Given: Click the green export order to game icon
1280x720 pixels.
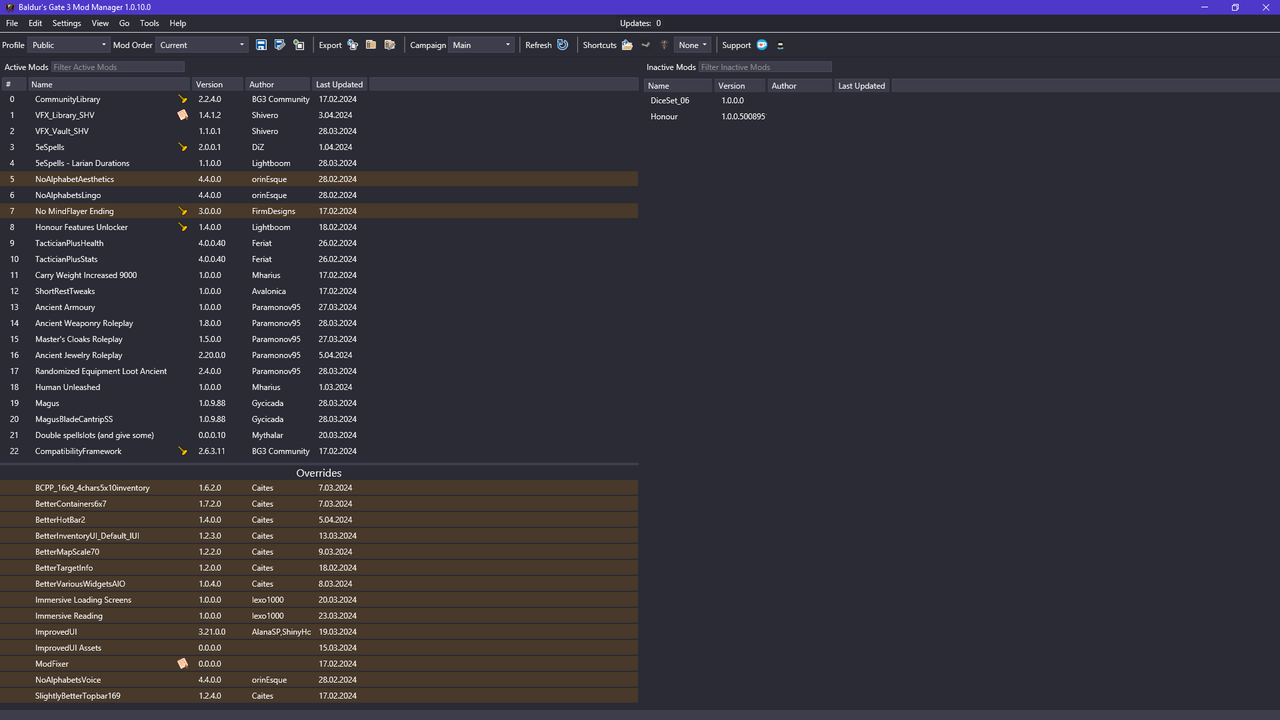Looking at the screenshot, I should pyautogui.click(x=298, y=45).
